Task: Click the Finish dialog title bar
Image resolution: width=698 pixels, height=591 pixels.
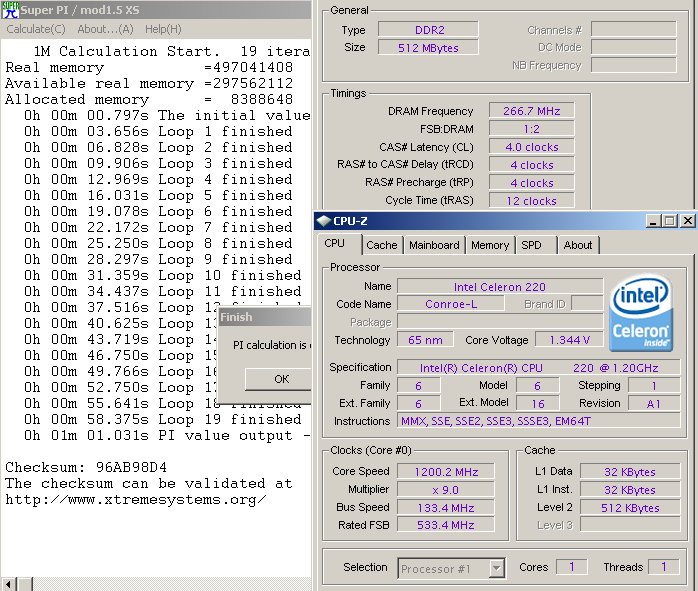Action: 265,317
